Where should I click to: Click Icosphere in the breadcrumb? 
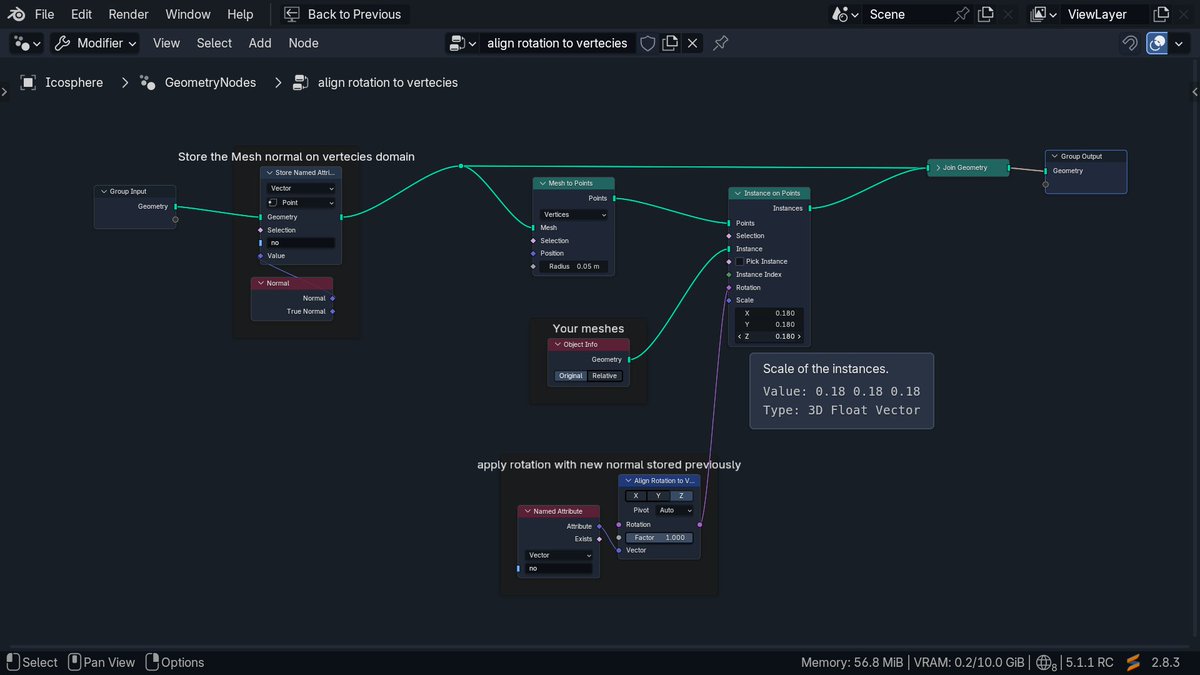click(x=74, y=83)
